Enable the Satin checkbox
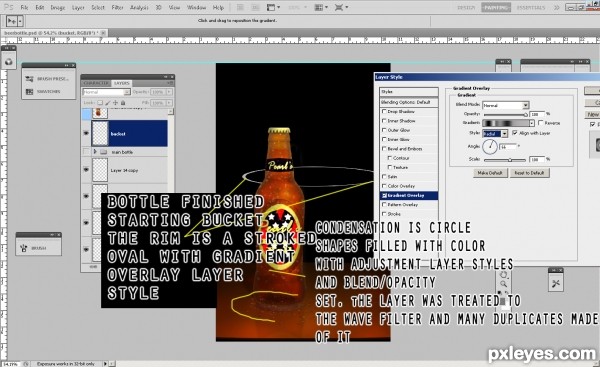 click(384, 176)
